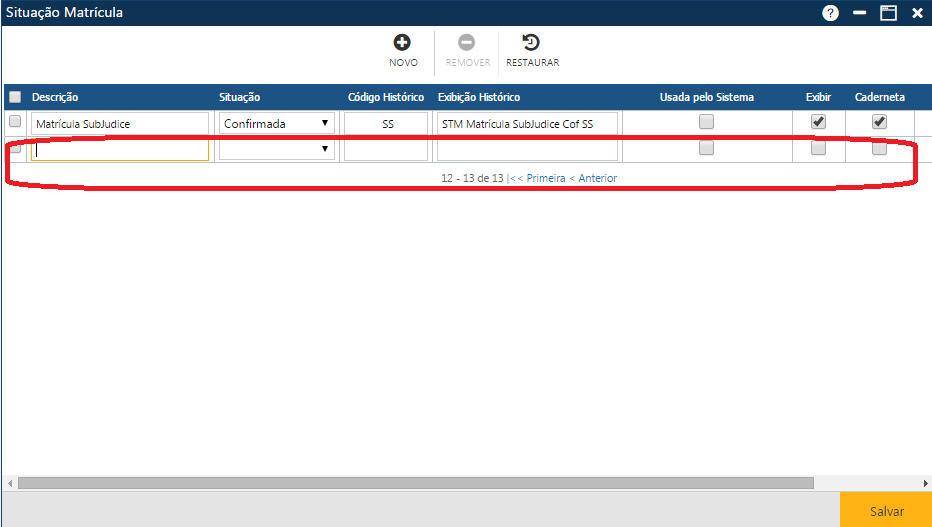This screenshot has height=527, width=932.
Task: Open the Confirmada Situação dropdown
Action: (277, 124)
